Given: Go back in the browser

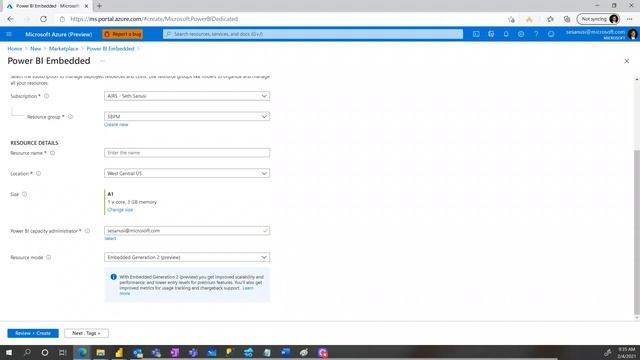Looking at the screenshot, I should pyautogui.click(x=11, y=19).
